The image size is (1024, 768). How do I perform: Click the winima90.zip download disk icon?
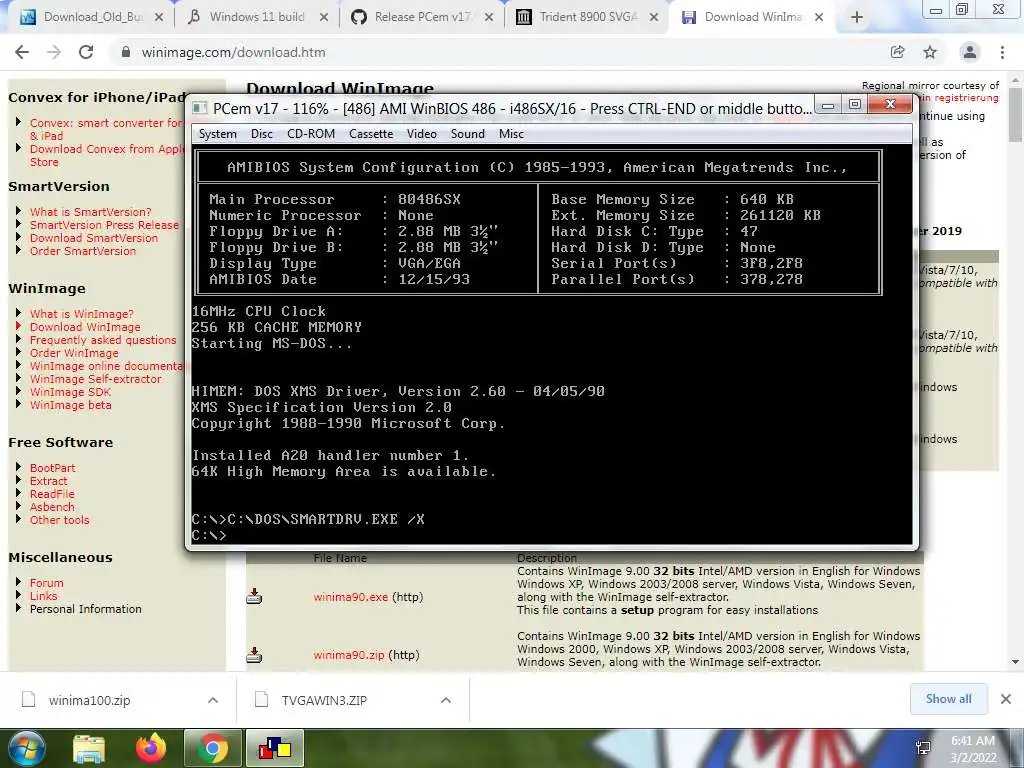pyautogui.click(x=254, y=654)
